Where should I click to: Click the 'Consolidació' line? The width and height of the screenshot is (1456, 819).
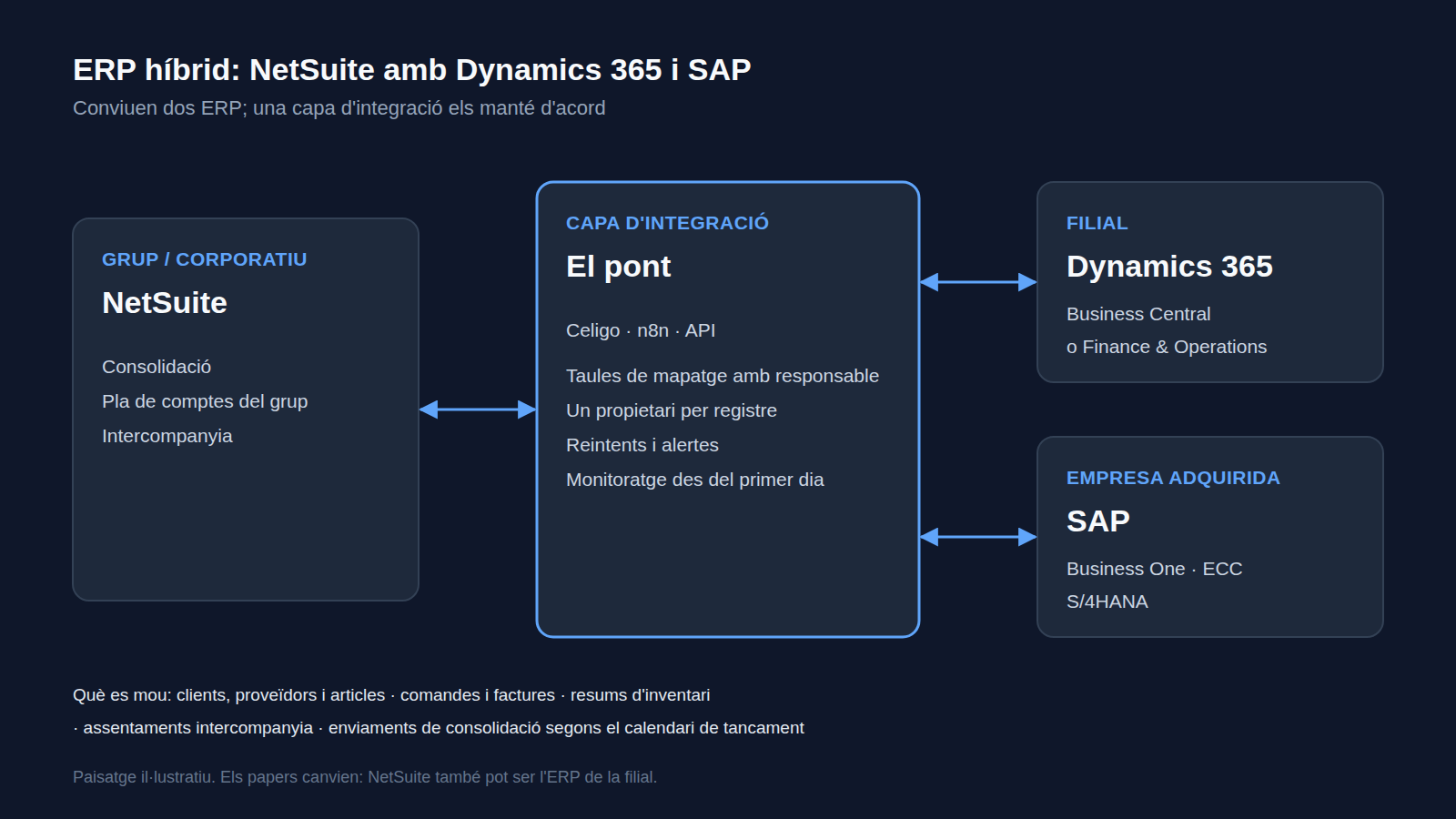click(157, 367)
